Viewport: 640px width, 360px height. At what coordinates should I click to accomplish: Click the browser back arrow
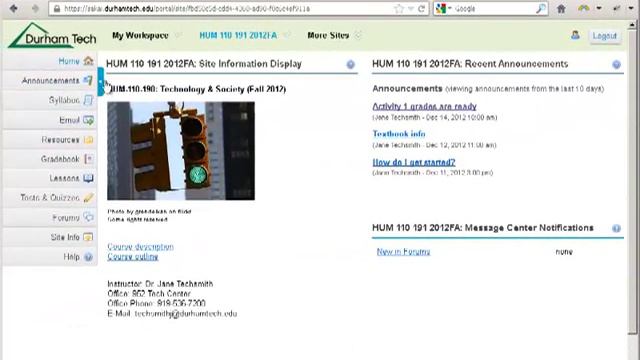tap(13, 8)
